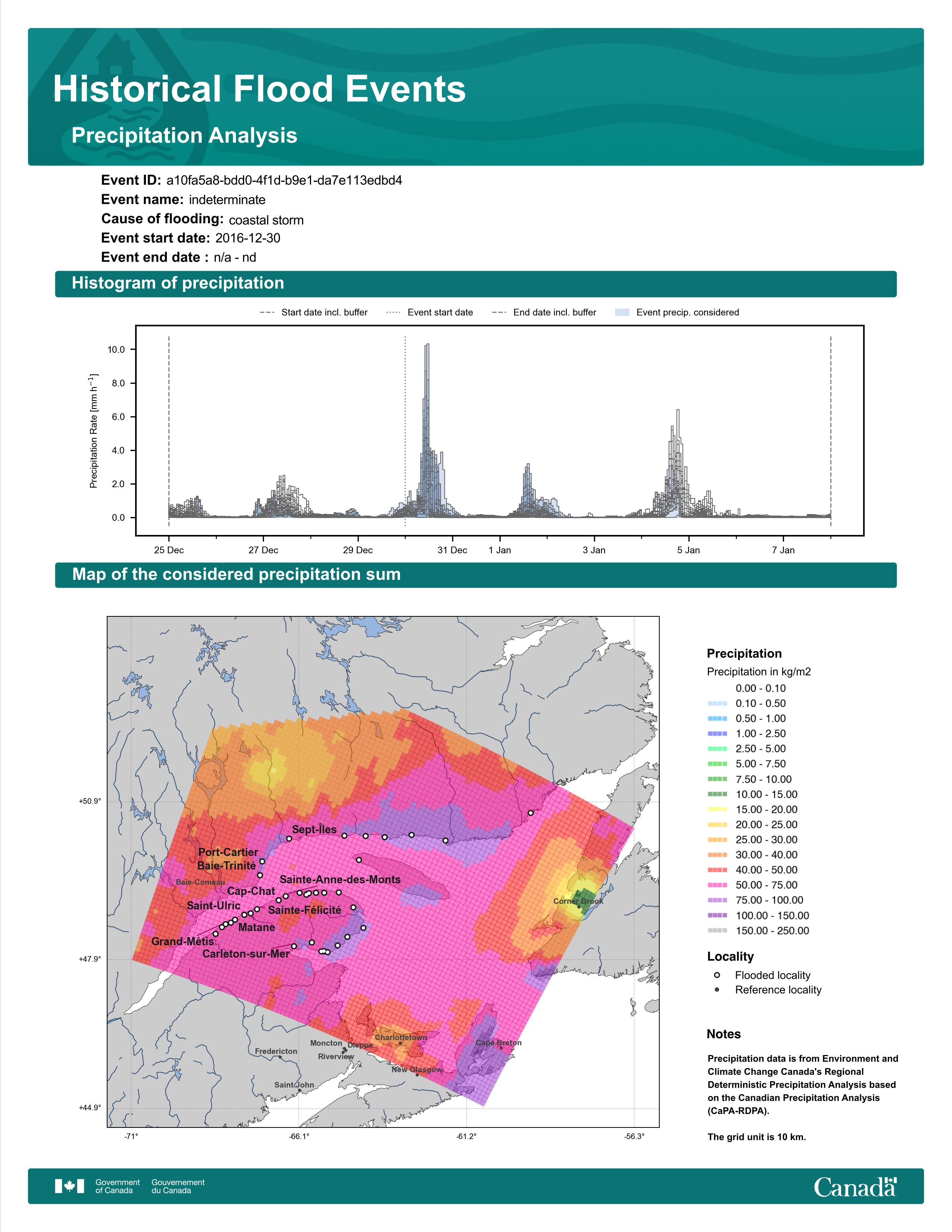The image size is (952, 1232).
Task: Select the 0.50 - 1.00 precipitation swatch
Action: [x=717, y=719]
